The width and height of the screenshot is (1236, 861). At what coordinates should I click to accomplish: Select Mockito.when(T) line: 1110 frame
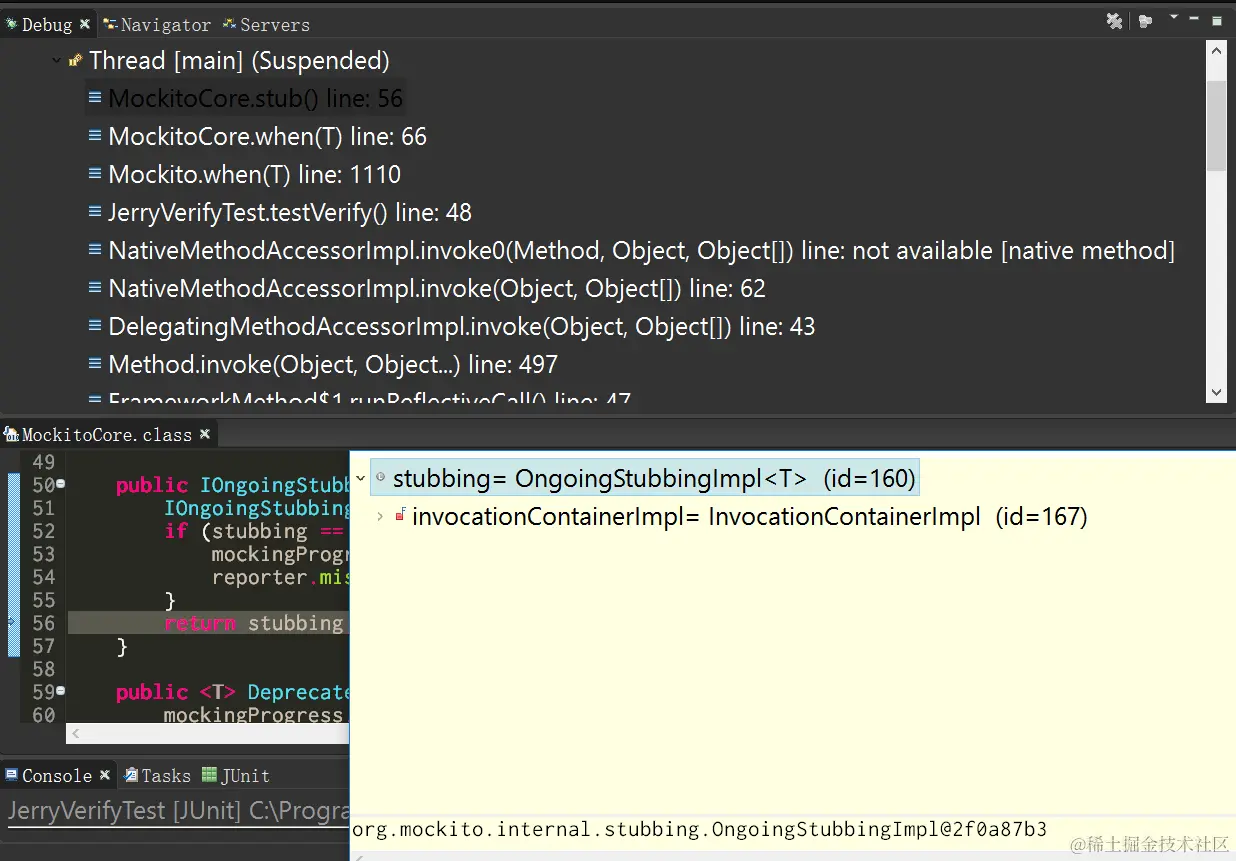click(x=254, y=174)
